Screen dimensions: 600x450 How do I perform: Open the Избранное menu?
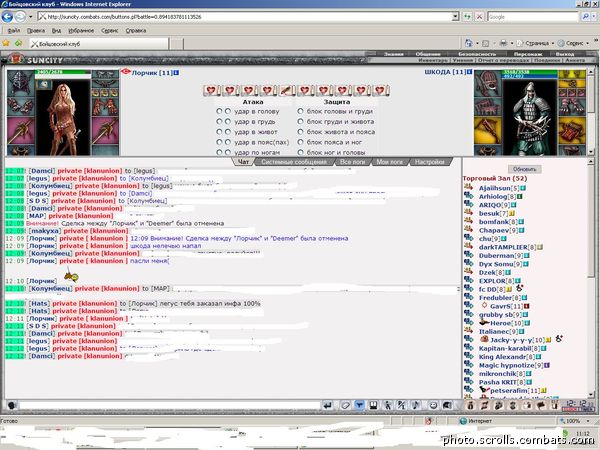click(81, 31)
